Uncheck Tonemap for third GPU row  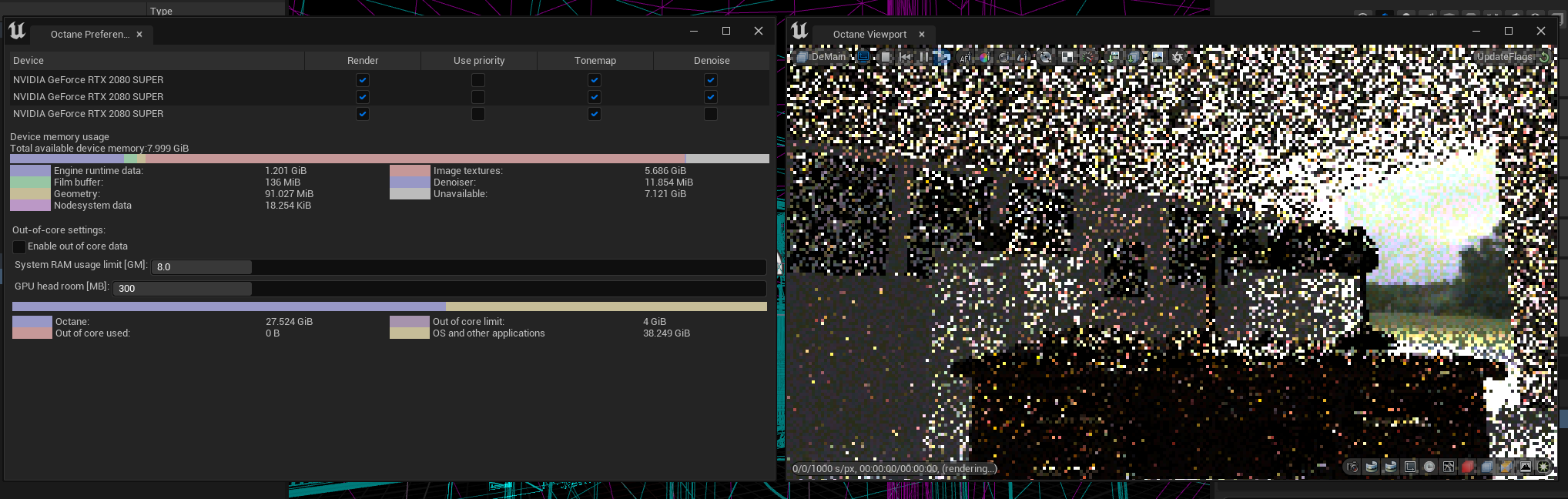click(x=595, y=114)
